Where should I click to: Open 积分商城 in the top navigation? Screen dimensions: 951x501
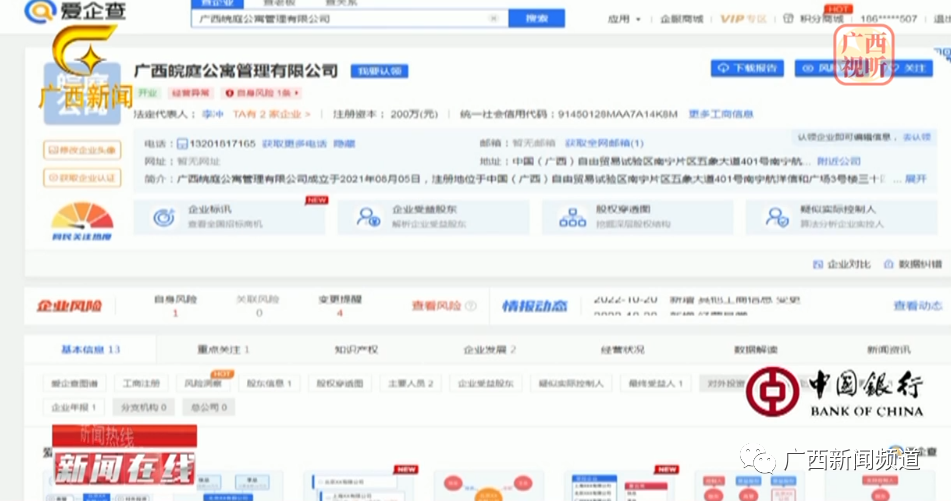click(821, 19)
